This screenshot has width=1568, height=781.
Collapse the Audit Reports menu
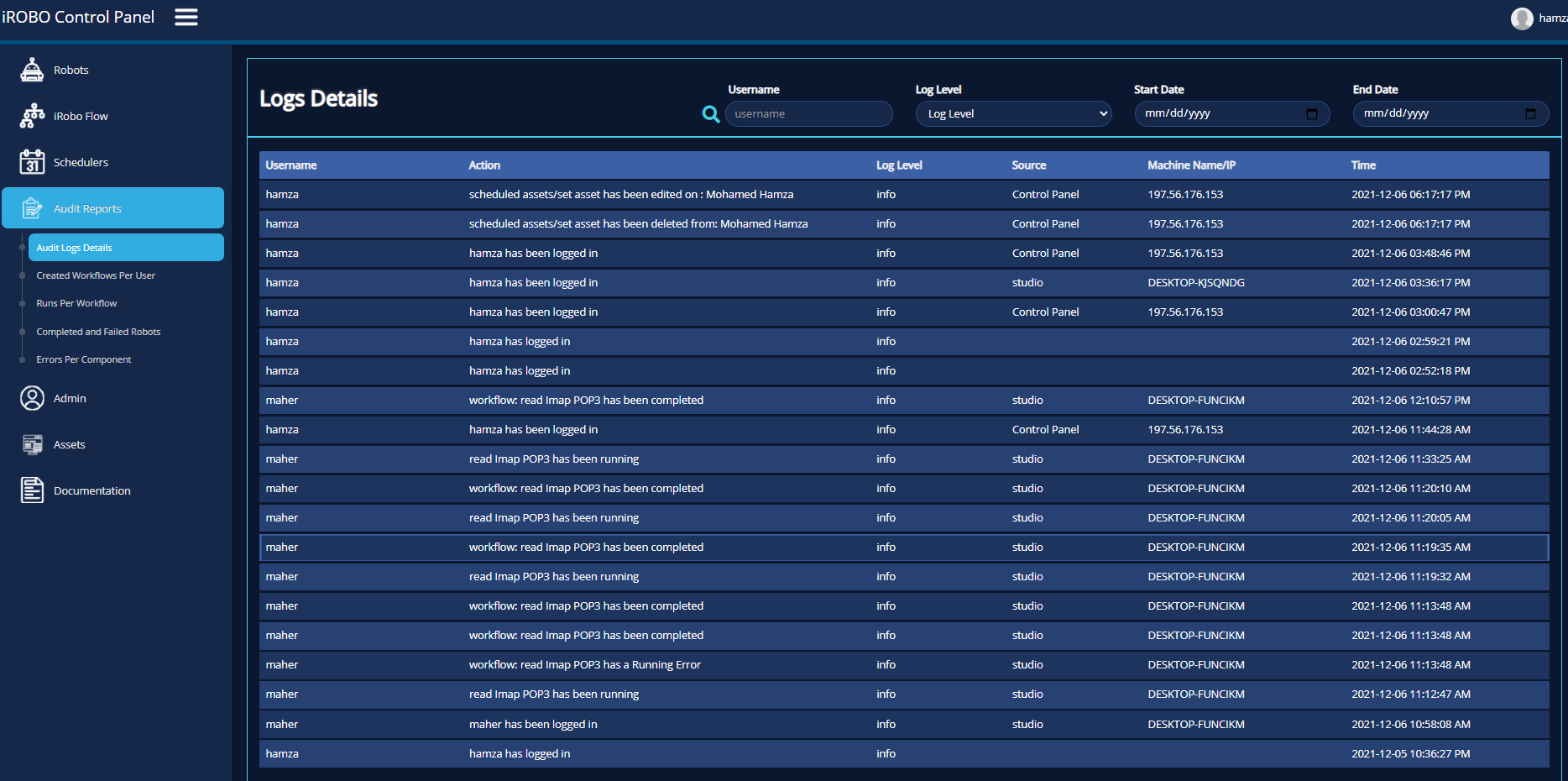tap(113, 208)
